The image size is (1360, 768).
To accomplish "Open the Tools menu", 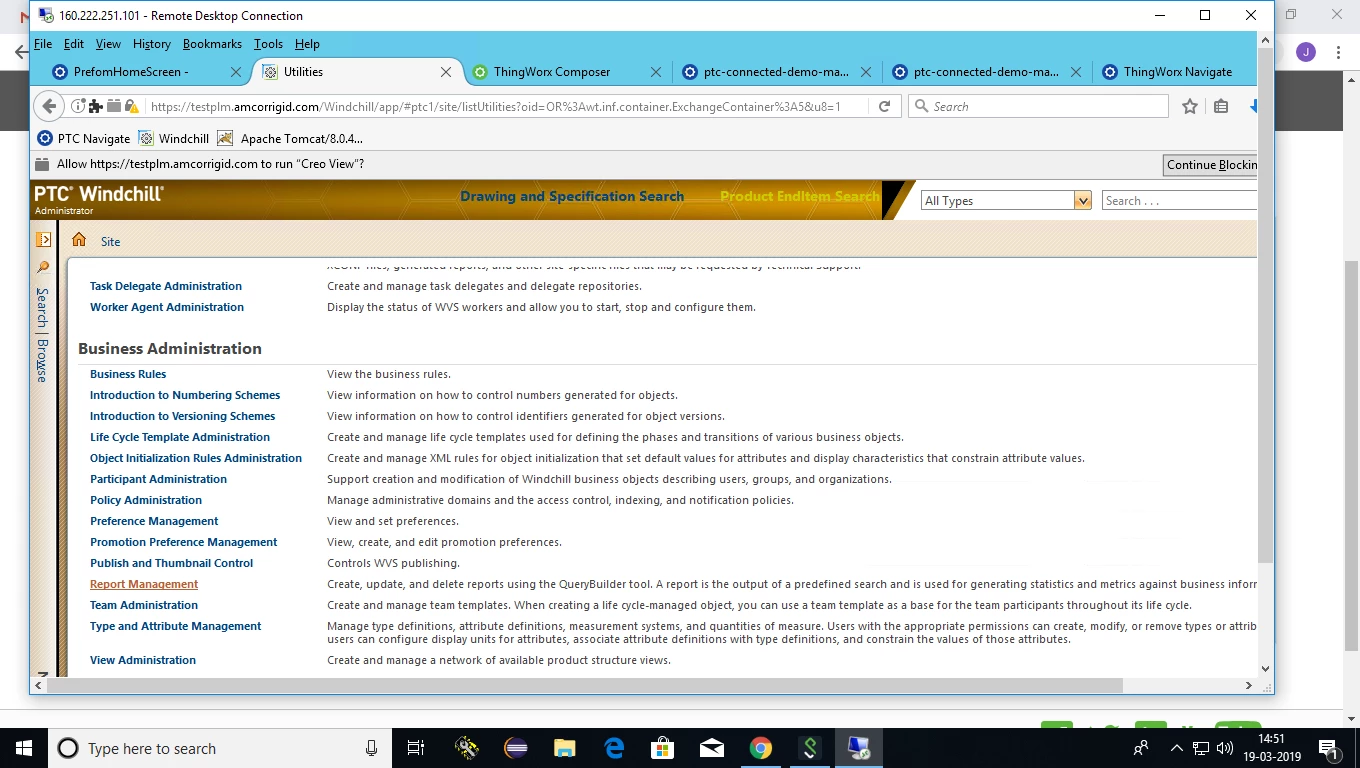I will (268, 44).
